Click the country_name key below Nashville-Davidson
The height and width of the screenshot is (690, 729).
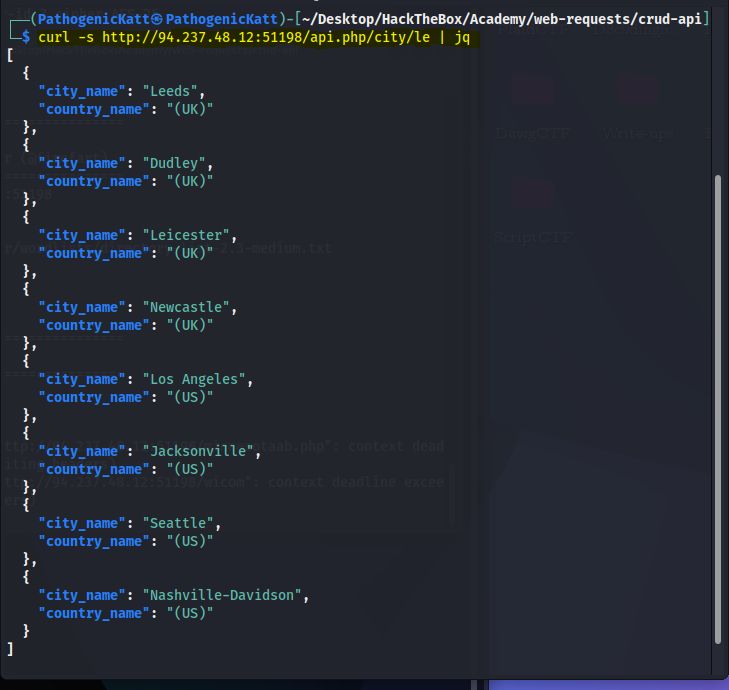point(94,613)
